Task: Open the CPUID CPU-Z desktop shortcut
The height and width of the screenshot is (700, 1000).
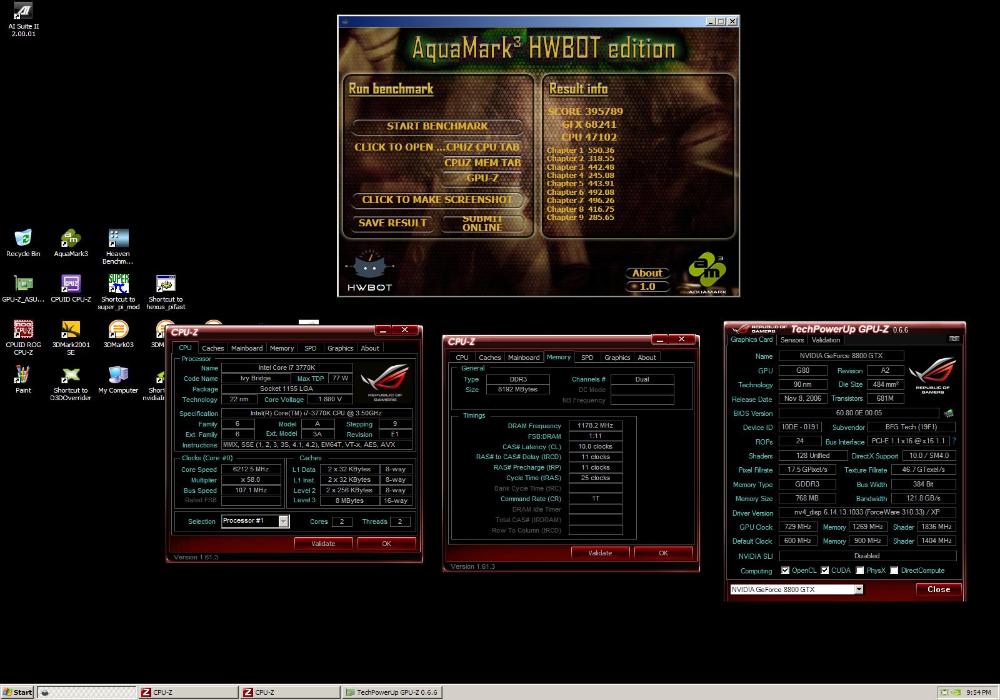Action: pos(71,288)
